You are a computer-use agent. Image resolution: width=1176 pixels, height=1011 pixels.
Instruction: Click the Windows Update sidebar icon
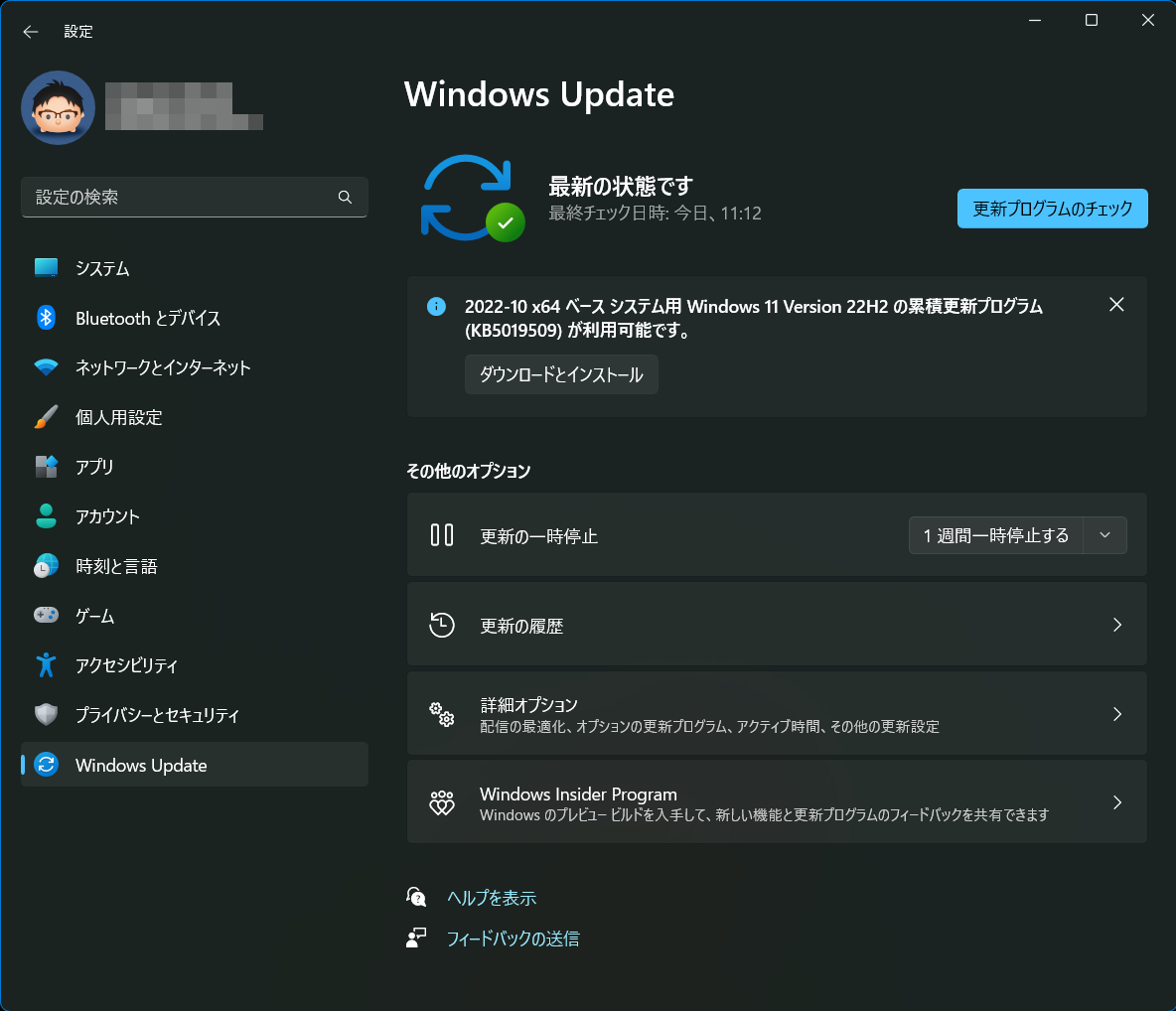click(46, 765)
